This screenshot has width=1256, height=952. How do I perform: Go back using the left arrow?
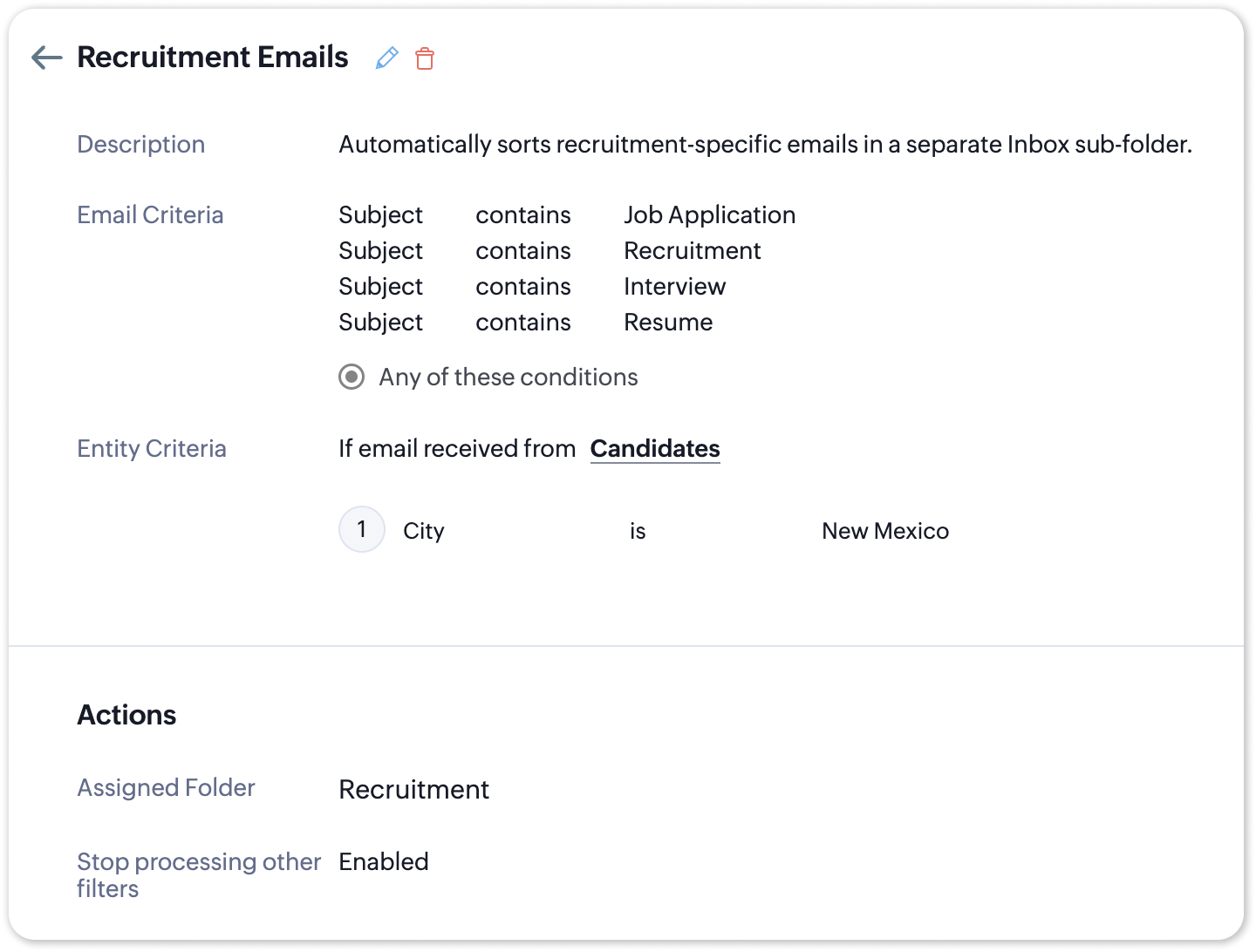(47, 58)
